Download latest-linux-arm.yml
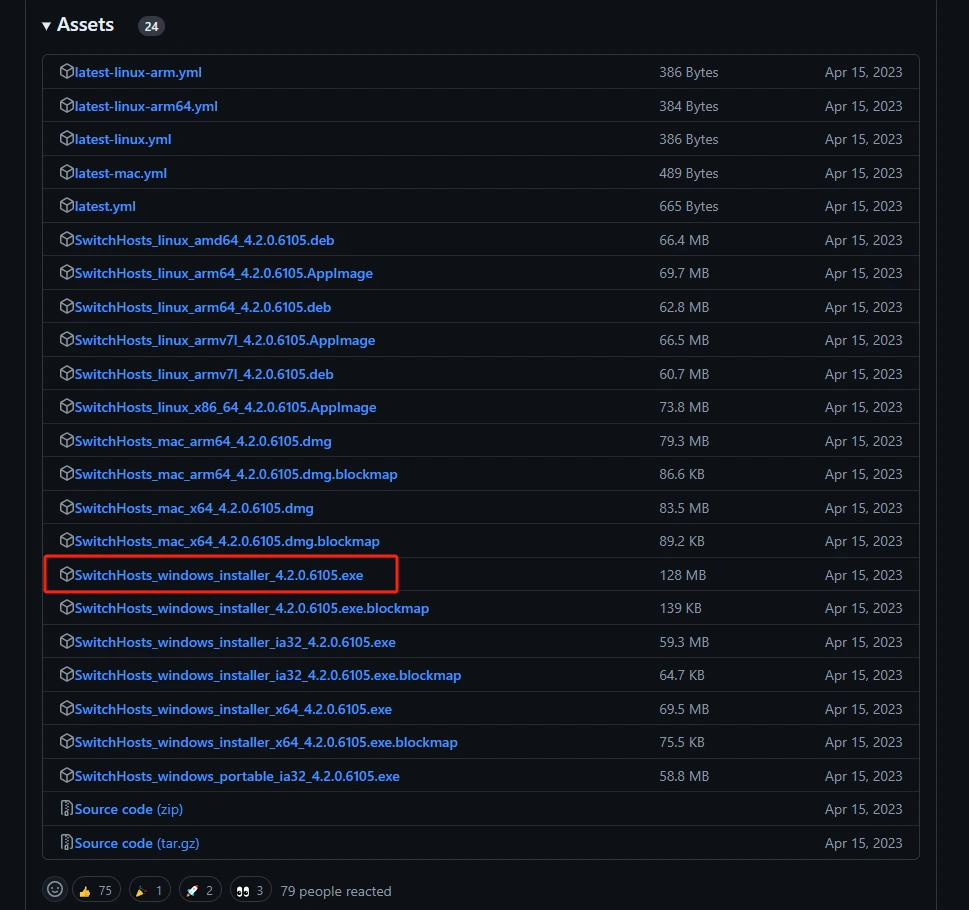Viewport: 969px width, 910px height. [x=138, y=72]
